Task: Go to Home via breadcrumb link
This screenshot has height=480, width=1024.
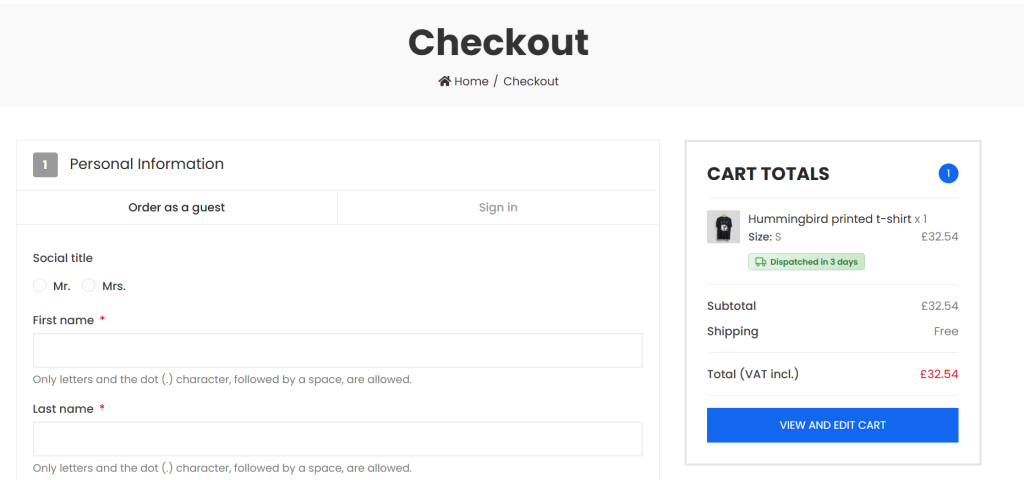Action: click(x=471, y=81)
